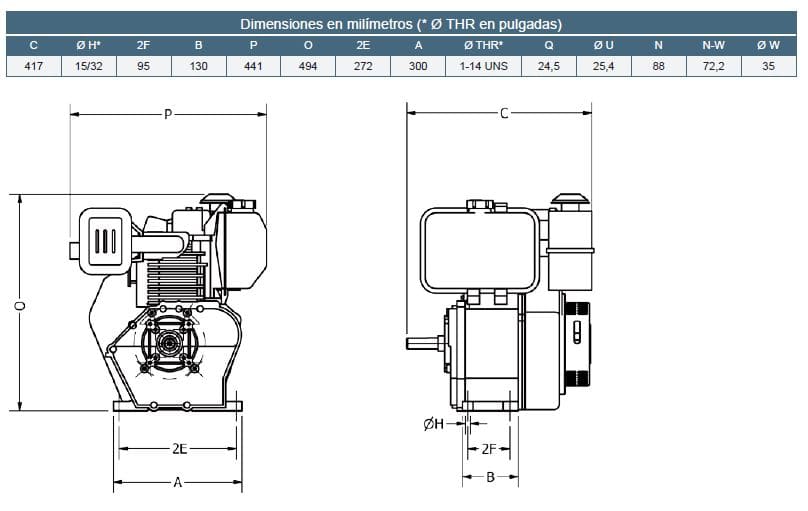
Task: Select the '2F' dimension label on side view
Action: pos(489,449)
